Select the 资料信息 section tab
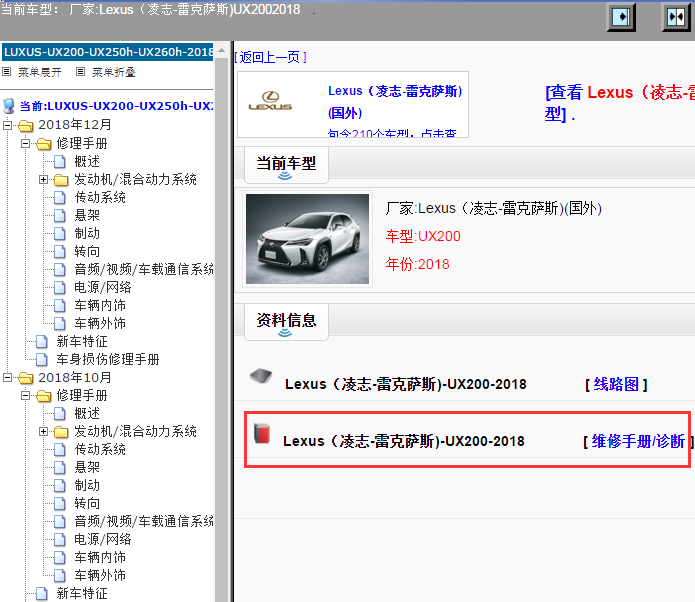 (x=286, y=321)
